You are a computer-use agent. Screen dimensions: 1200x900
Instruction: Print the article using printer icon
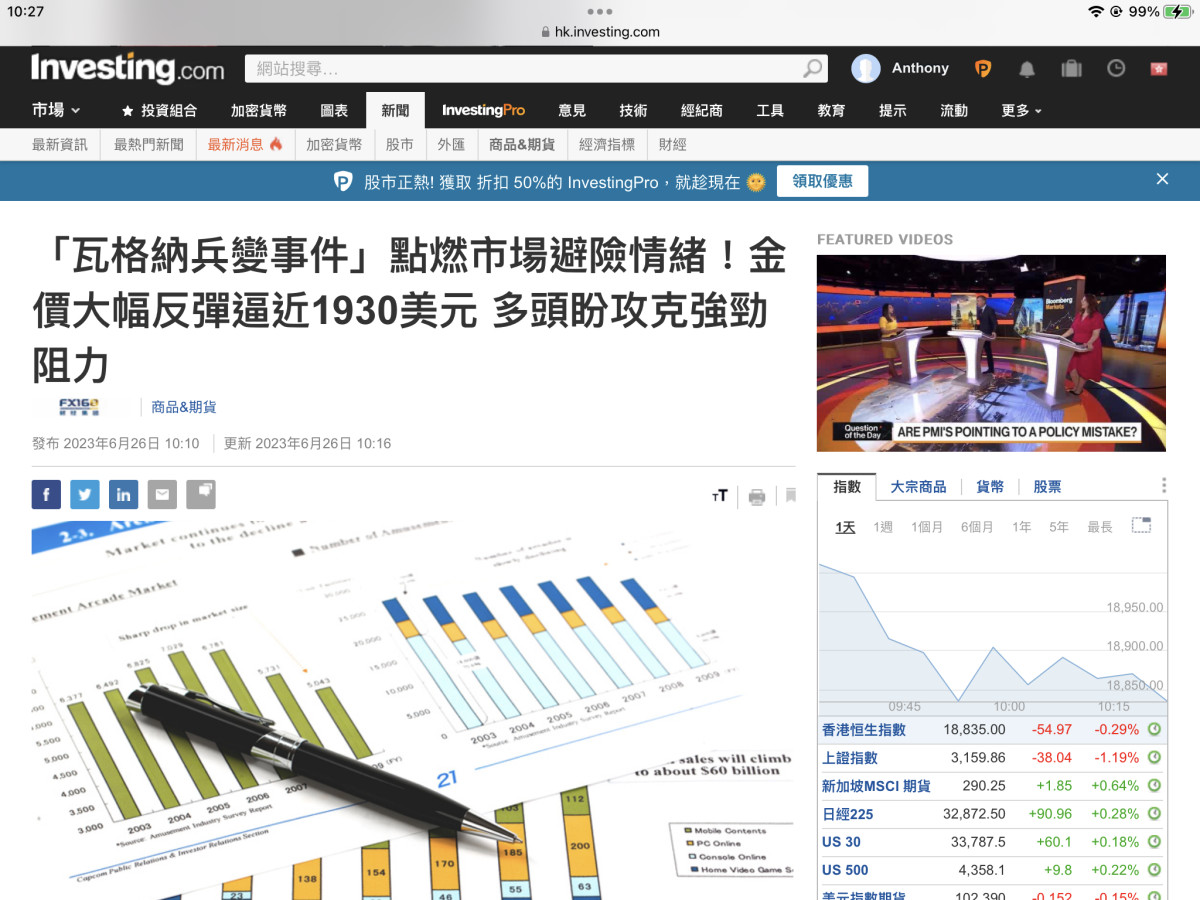pos(757,496)
